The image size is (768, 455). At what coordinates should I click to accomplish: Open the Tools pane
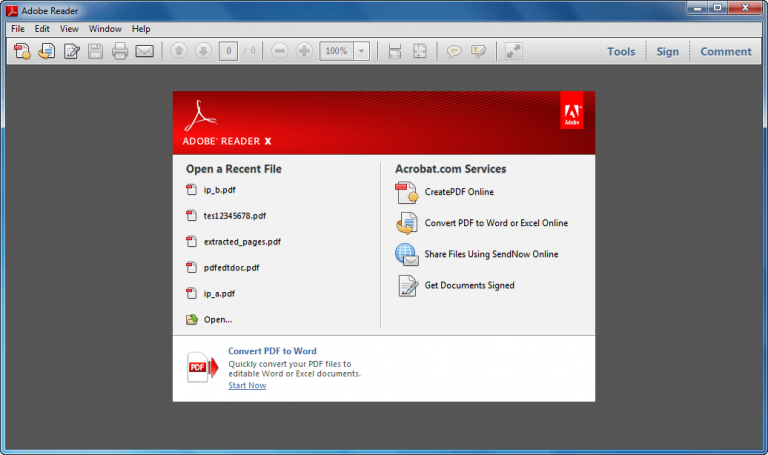coord(621,51)
